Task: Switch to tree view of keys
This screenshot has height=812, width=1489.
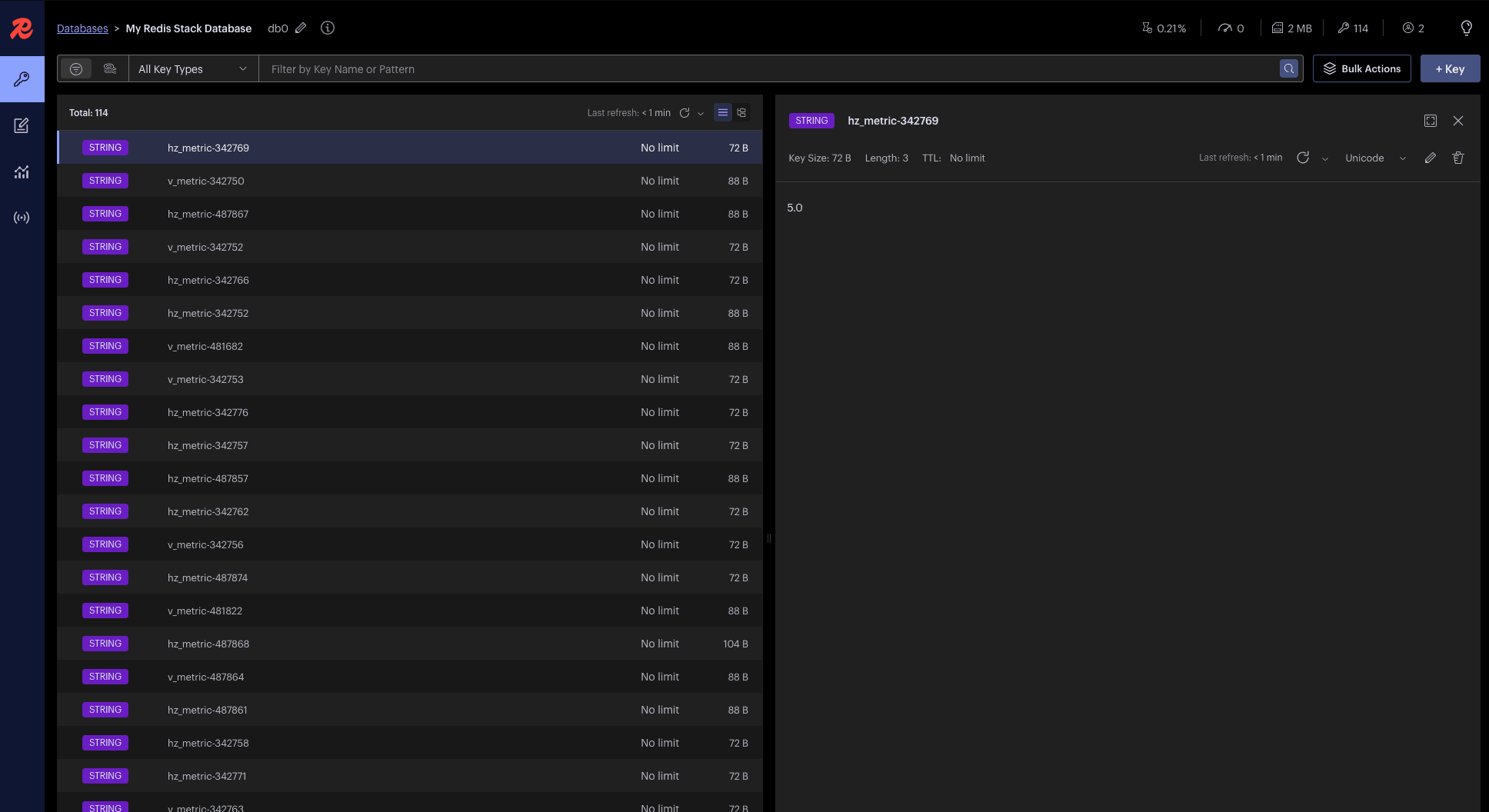Action: click(x=741, y=112)
